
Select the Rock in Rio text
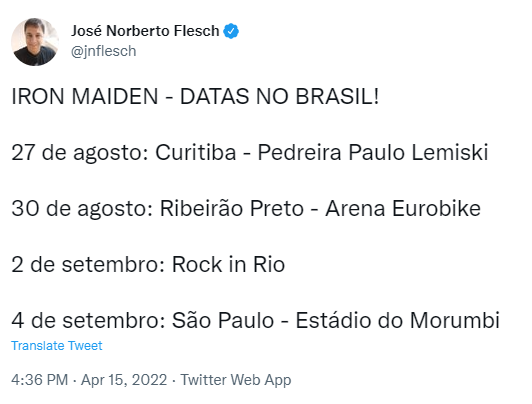(x=228, y=264)
